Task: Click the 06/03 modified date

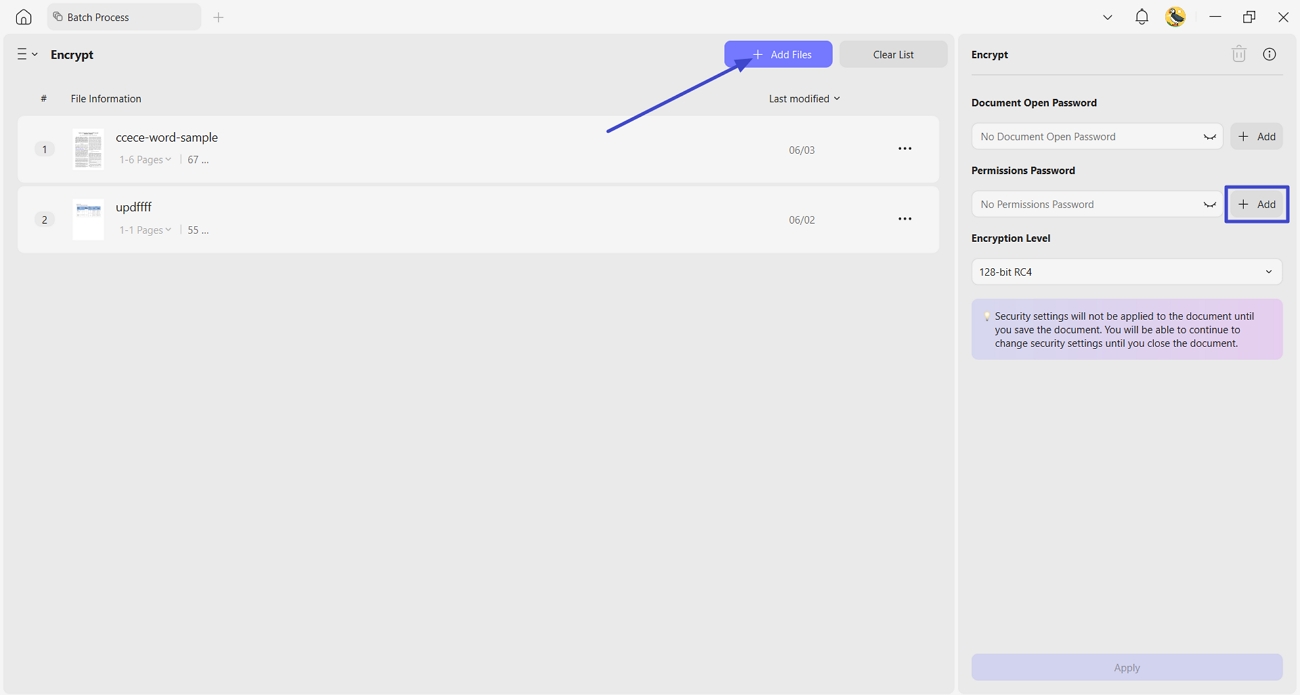Action: (802, 150)
